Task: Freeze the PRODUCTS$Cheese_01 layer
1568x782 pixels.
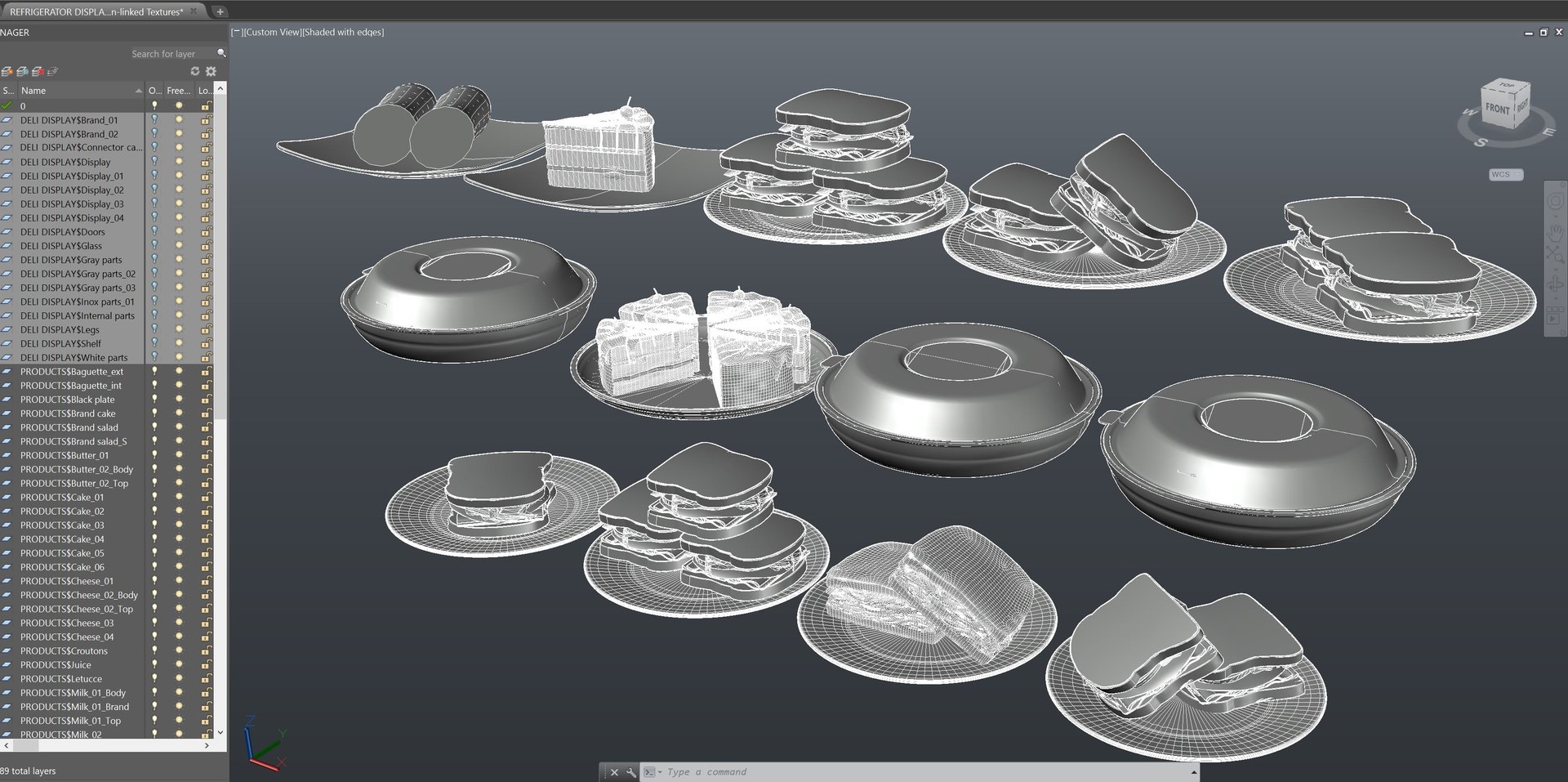Action: click(179, 581)
